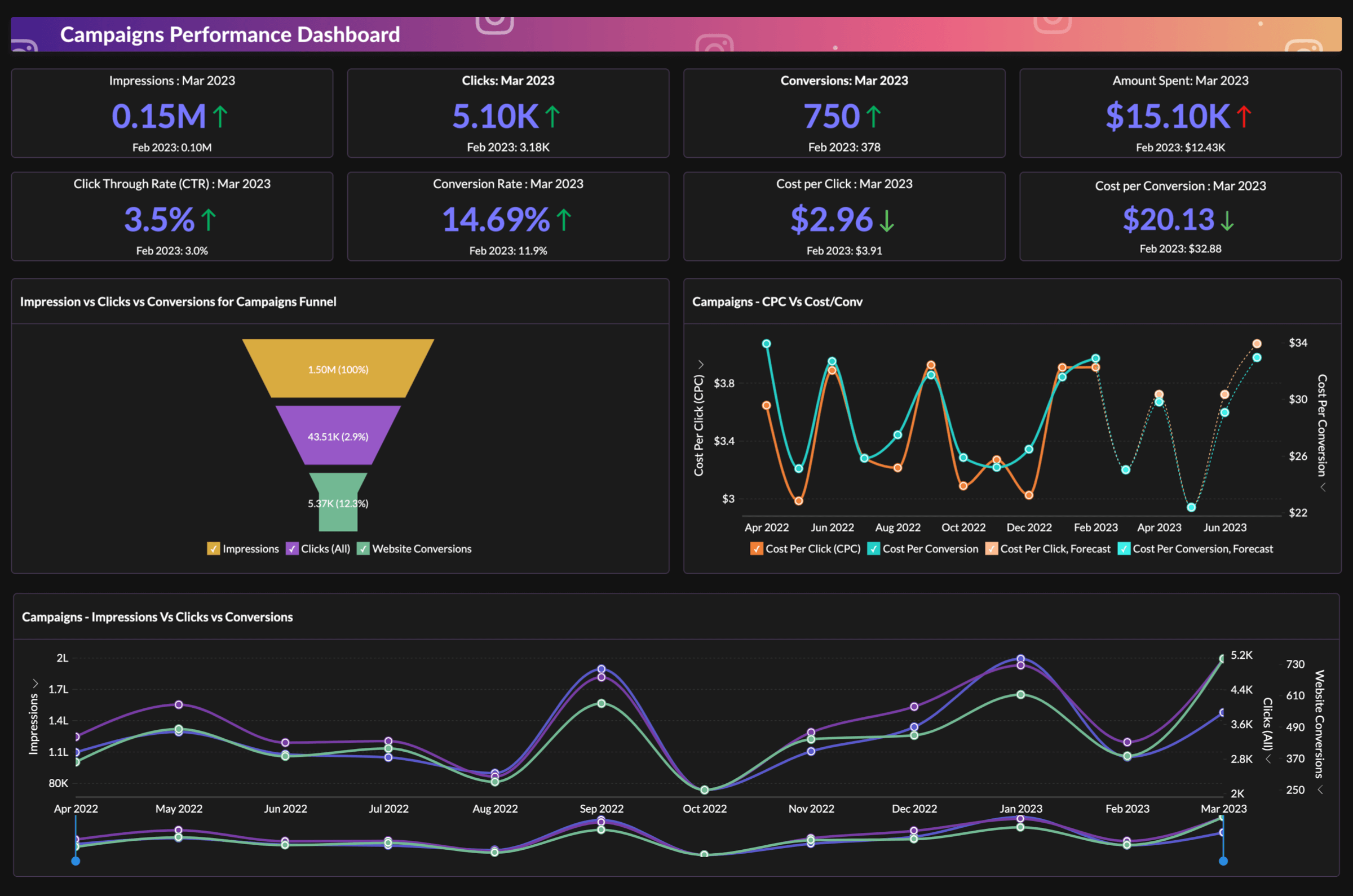Click the red up arrow on Amount Spent card
This screenshot has width=1353, height=896.
click(1244, 117)
